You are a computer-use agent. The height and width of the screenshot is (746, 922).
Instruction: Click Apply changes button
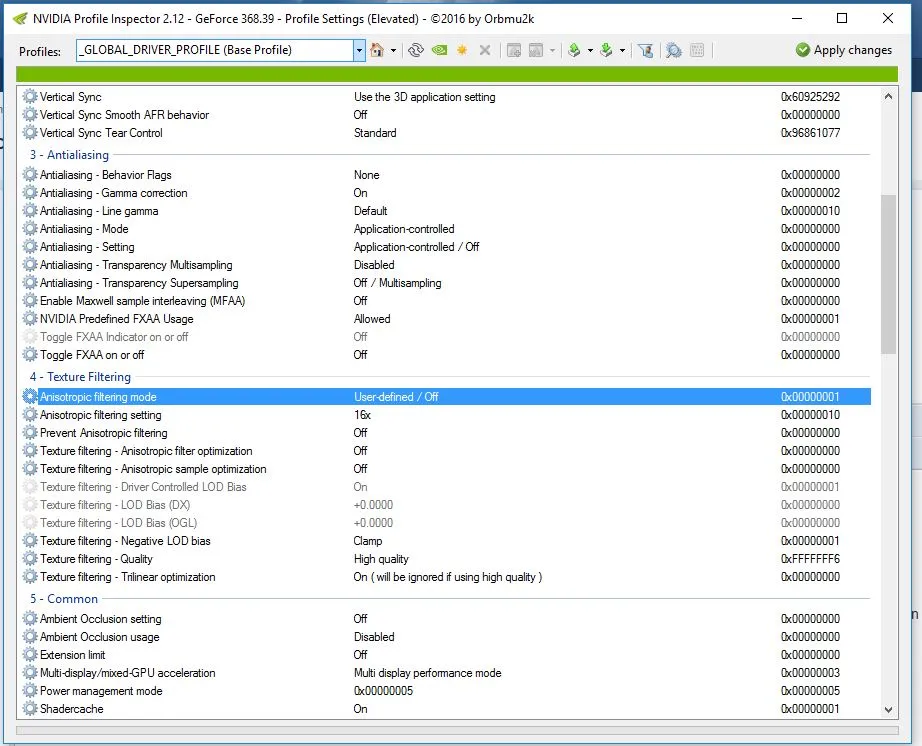tap(844, 50)
